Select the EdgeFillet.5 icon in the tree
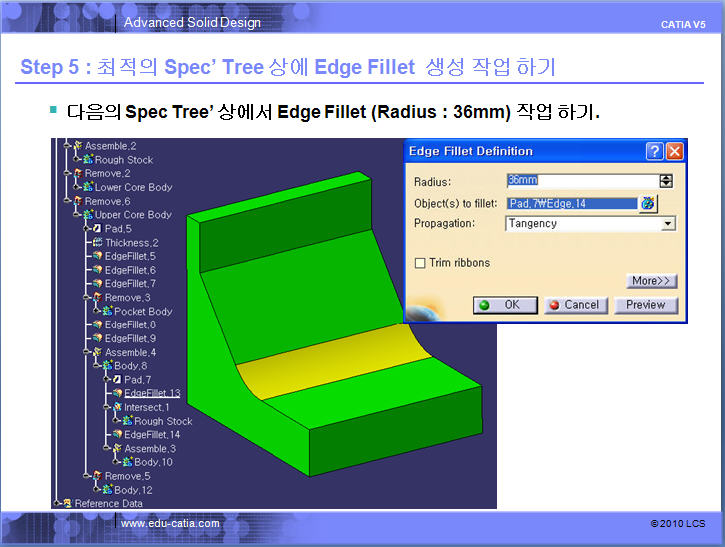 click(98, 256)
